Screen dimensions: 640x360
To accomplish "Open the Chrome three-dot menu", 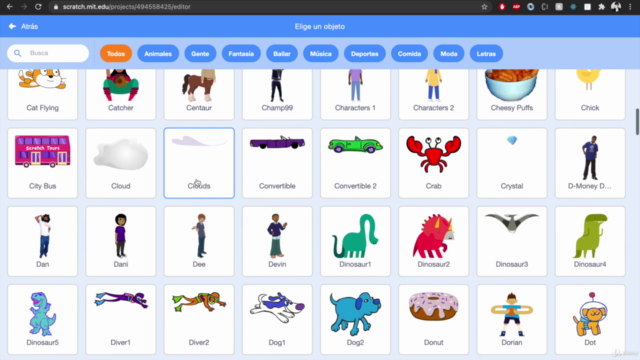I will [x=631, y=7].
